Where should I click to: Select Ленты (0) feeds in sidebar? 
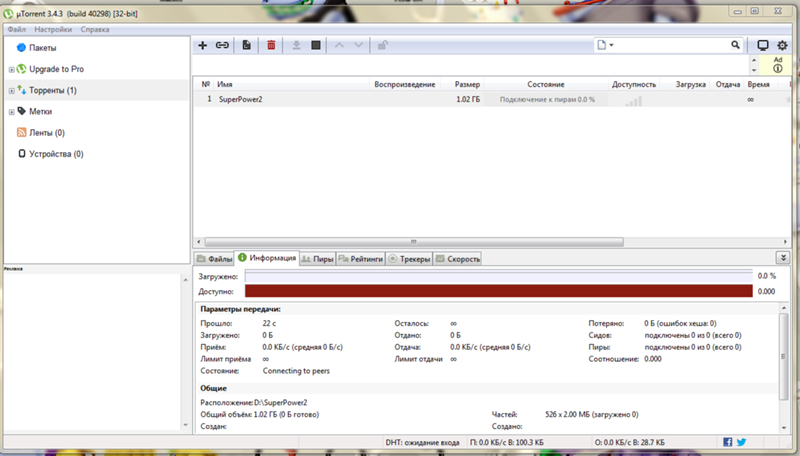[46, 133]
